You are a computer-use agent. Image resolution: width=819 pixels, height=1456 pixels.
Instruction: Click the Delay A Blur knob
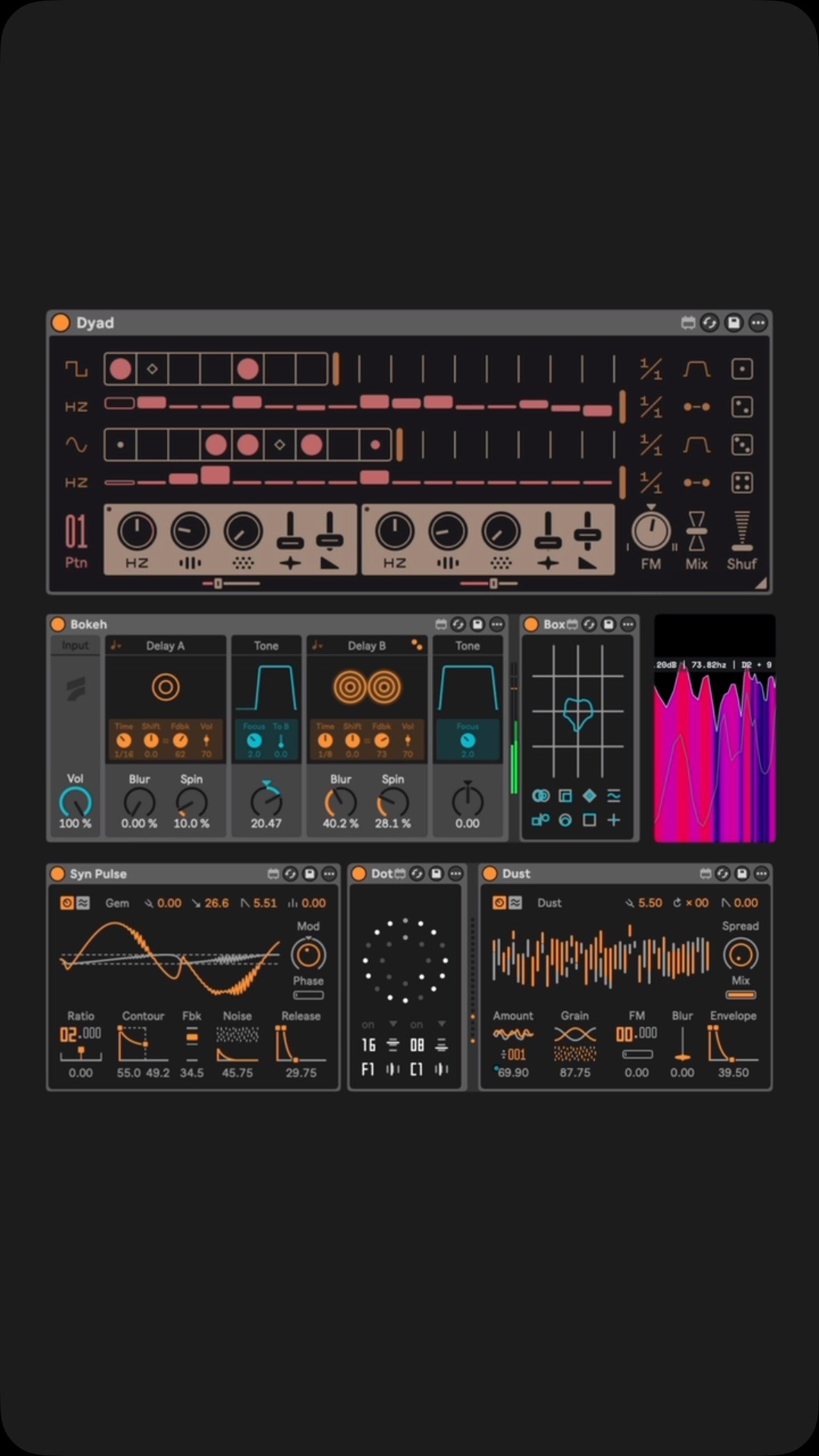[x=139, y=802]
